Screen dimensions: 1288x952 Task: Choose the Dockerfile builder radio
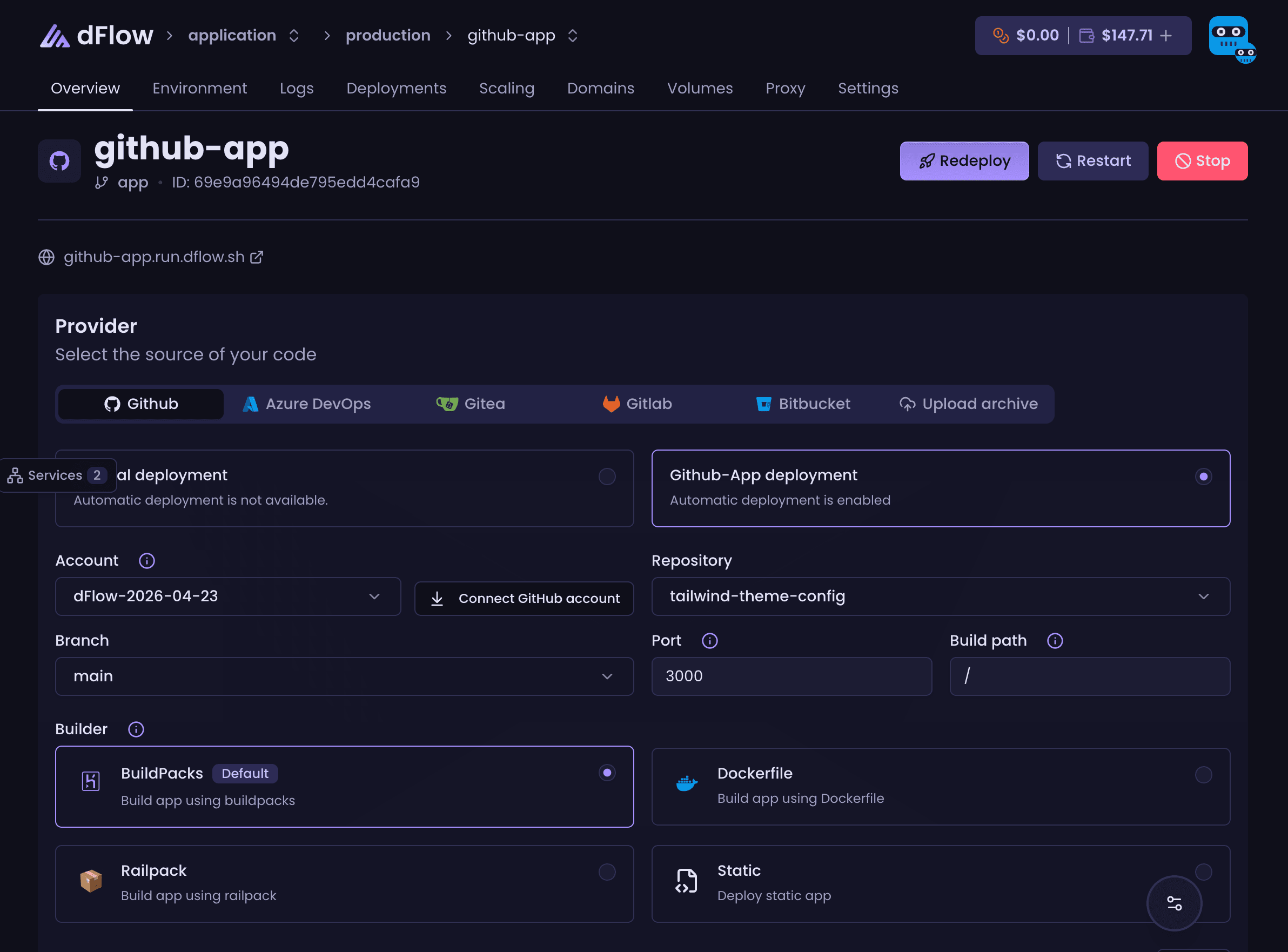point(1203,775)
